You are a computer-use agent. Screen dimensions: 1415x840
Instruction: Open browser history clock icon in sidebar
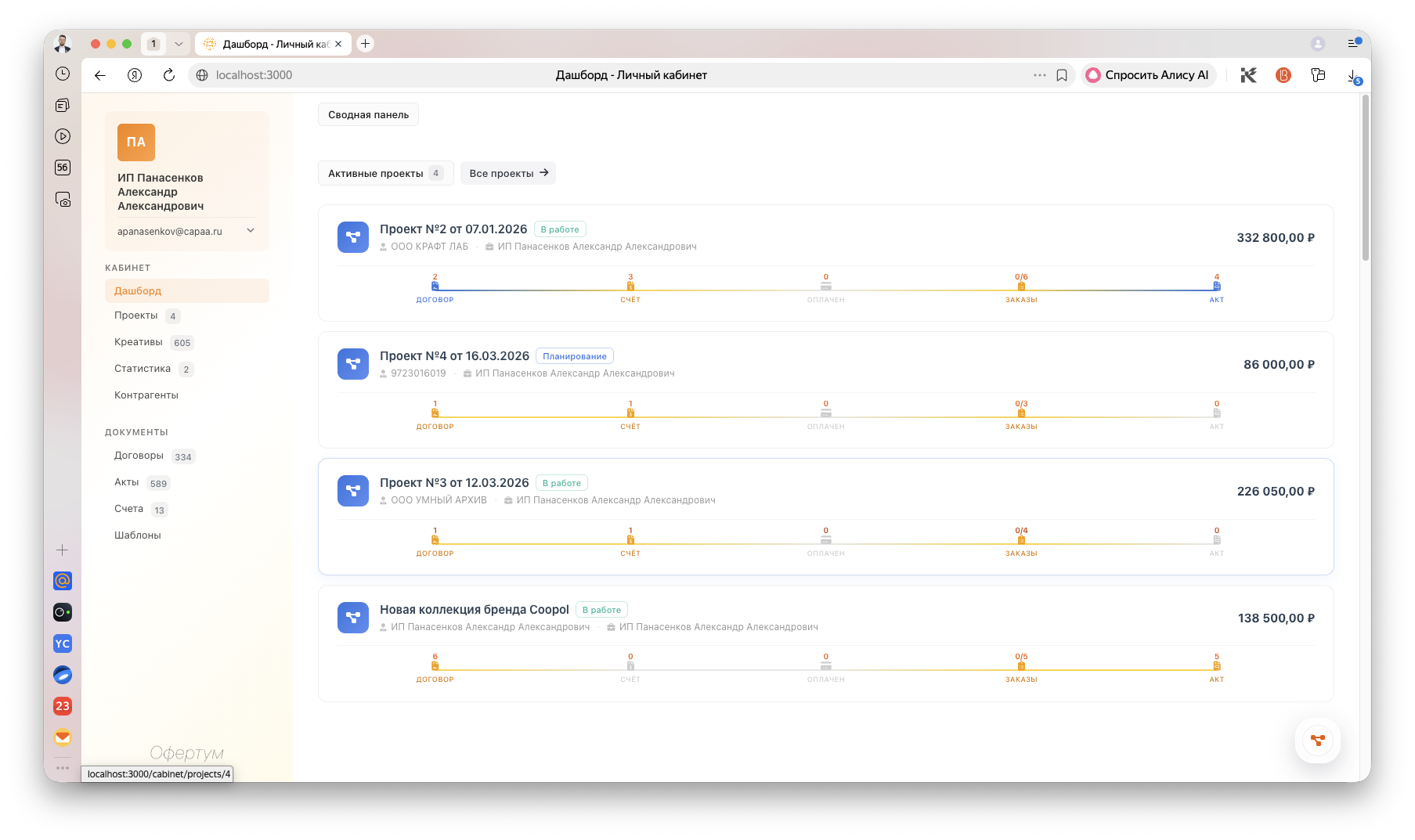[63, 74]
